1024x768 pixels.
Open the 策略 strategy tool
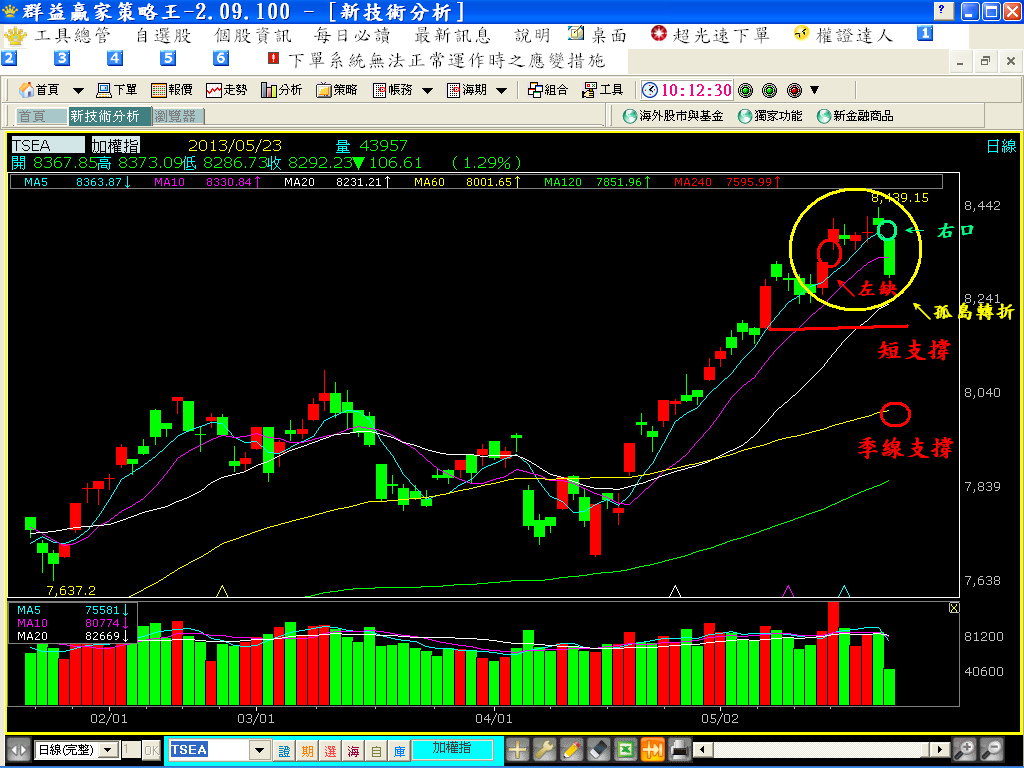(x=337, y=90)
